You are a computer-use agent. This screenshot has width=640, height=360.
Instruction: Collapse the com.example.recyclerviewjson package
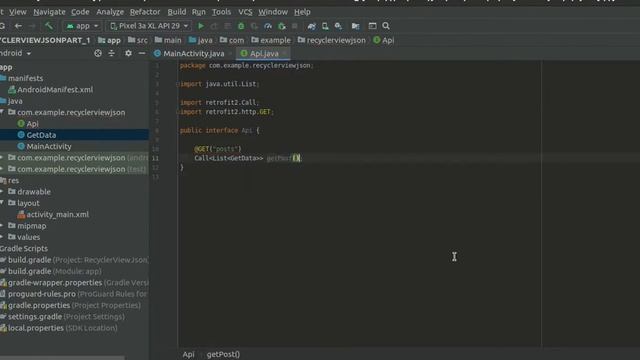(x=2, y=112)
